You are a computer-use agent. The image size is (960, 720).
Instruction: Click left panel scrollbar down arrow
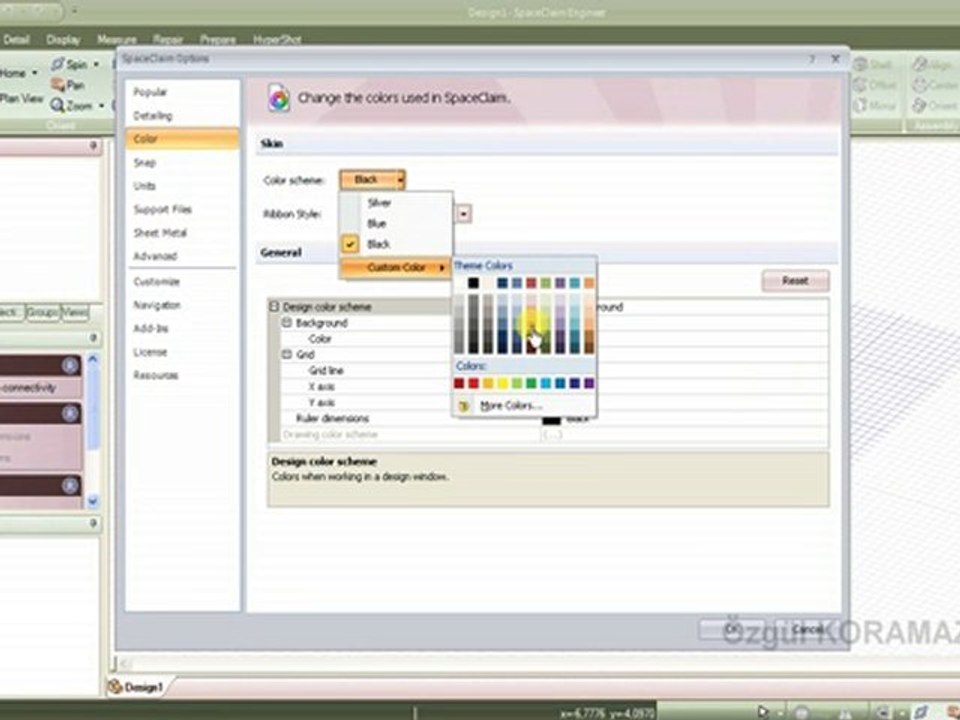point(93,501)
